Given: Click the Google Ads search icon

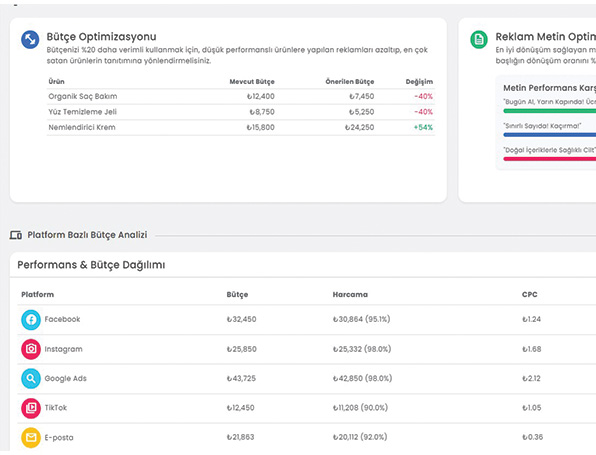Looking at the screenshot, I should click(x=31, y=379).
